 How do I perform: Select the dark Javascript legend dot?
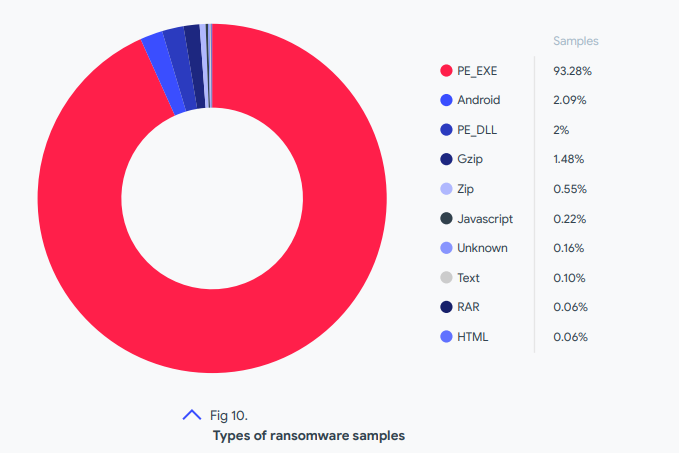click(x=446, y=219)
